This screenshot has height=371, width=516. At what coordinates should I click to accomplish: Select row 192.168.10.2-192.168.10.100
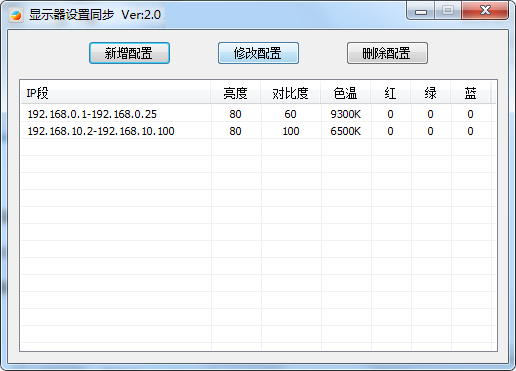point(256,131)
